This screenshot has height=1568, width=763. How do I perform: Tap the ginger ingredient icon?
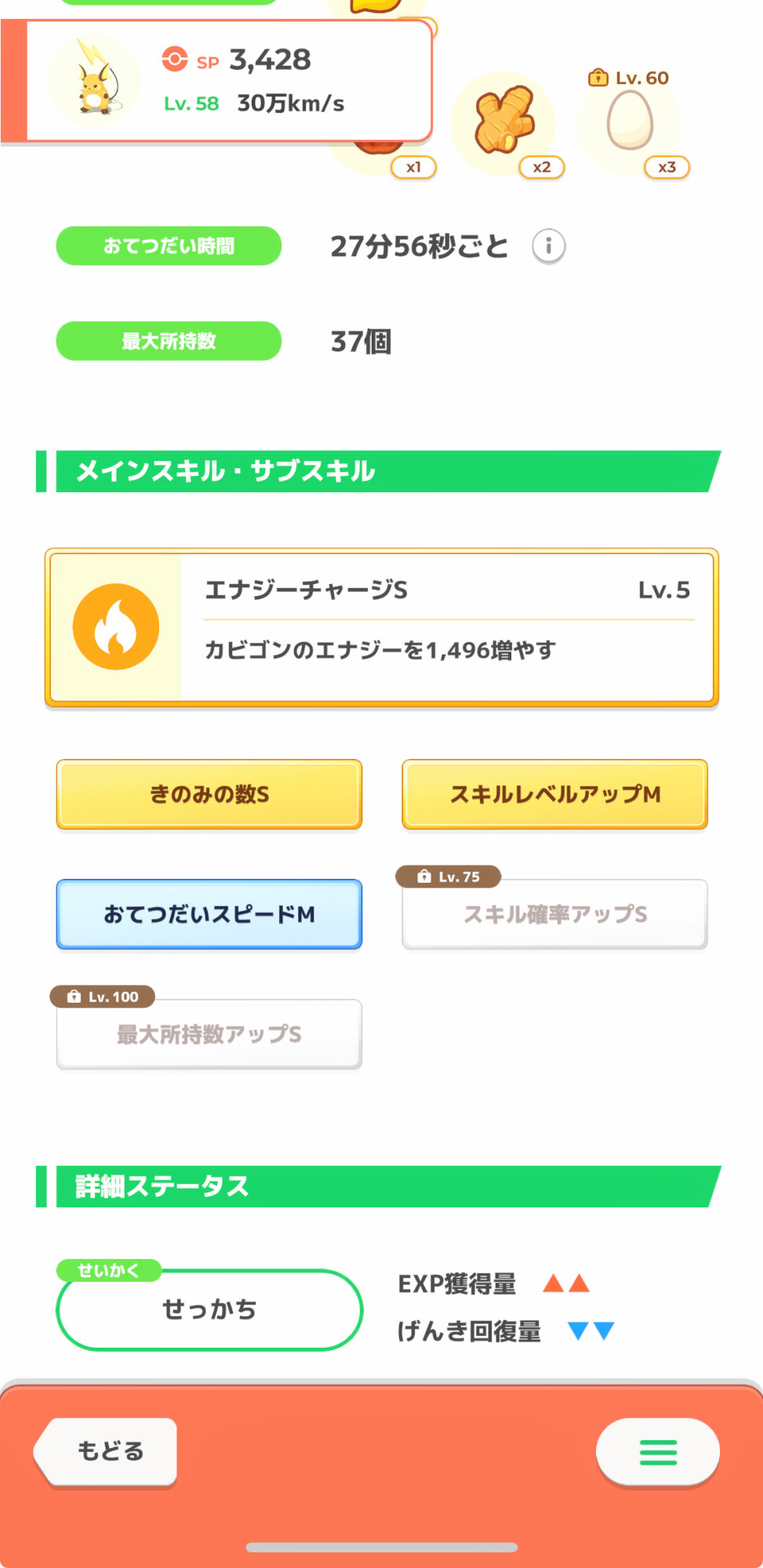tap(504, 122)
